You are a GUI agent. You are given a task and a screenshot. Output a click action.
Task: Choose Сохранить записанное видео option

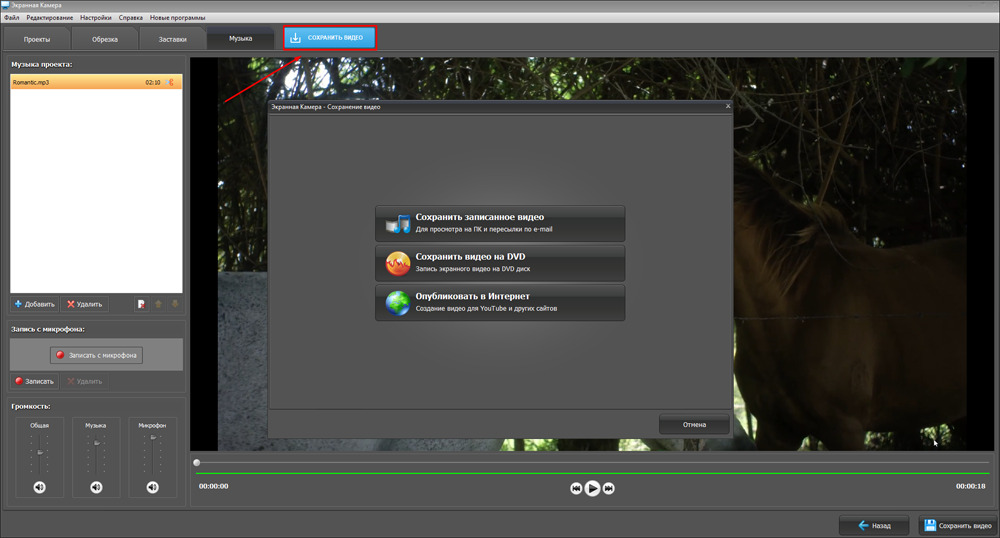(500, 223)
